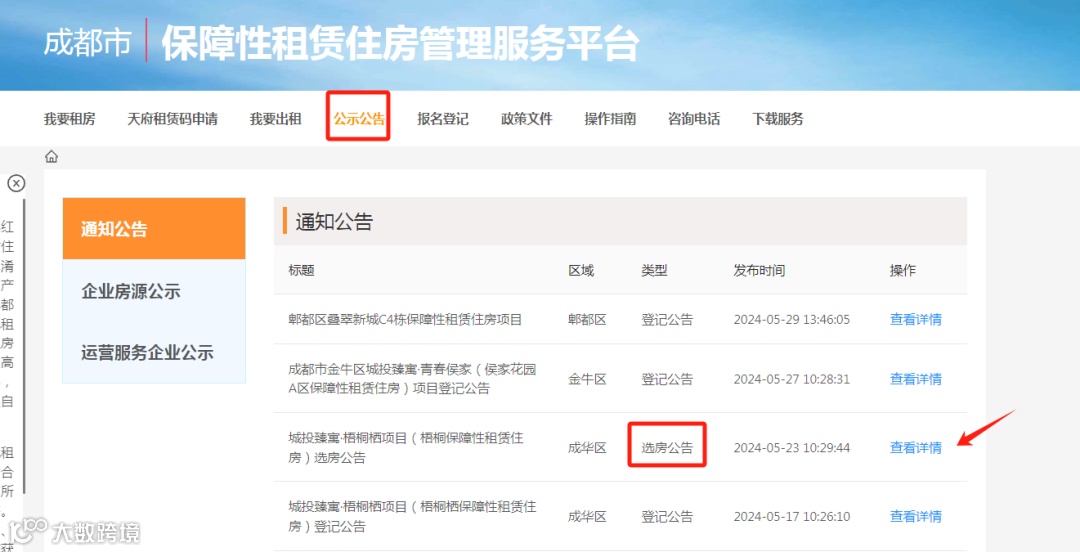Viewport: 1080px width, 552px height.
Task: Open 政策文件 navigation item
Action: pyautogui.click(x=527, y=119)
